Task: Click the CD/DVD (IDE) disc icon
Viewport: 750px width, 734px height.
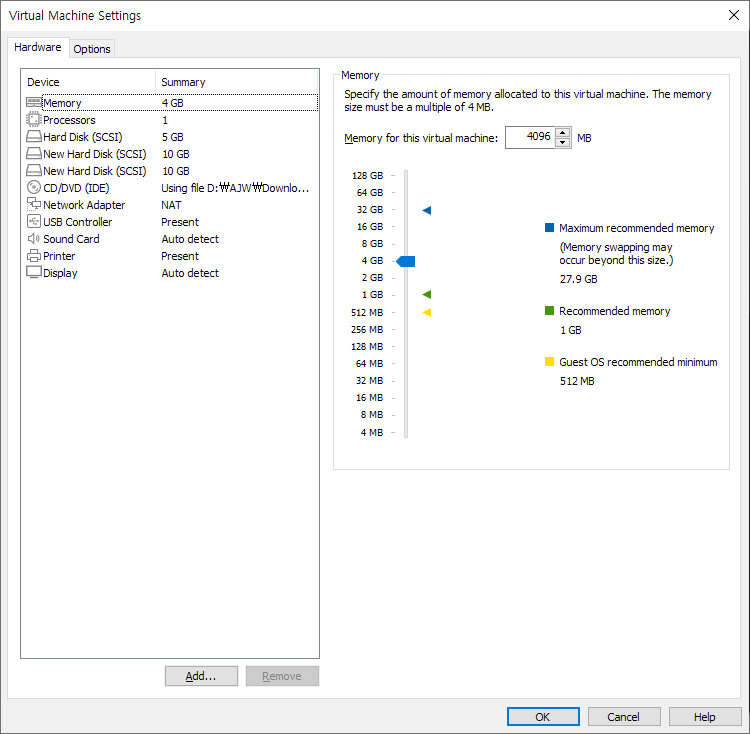Action: (33, 187)
